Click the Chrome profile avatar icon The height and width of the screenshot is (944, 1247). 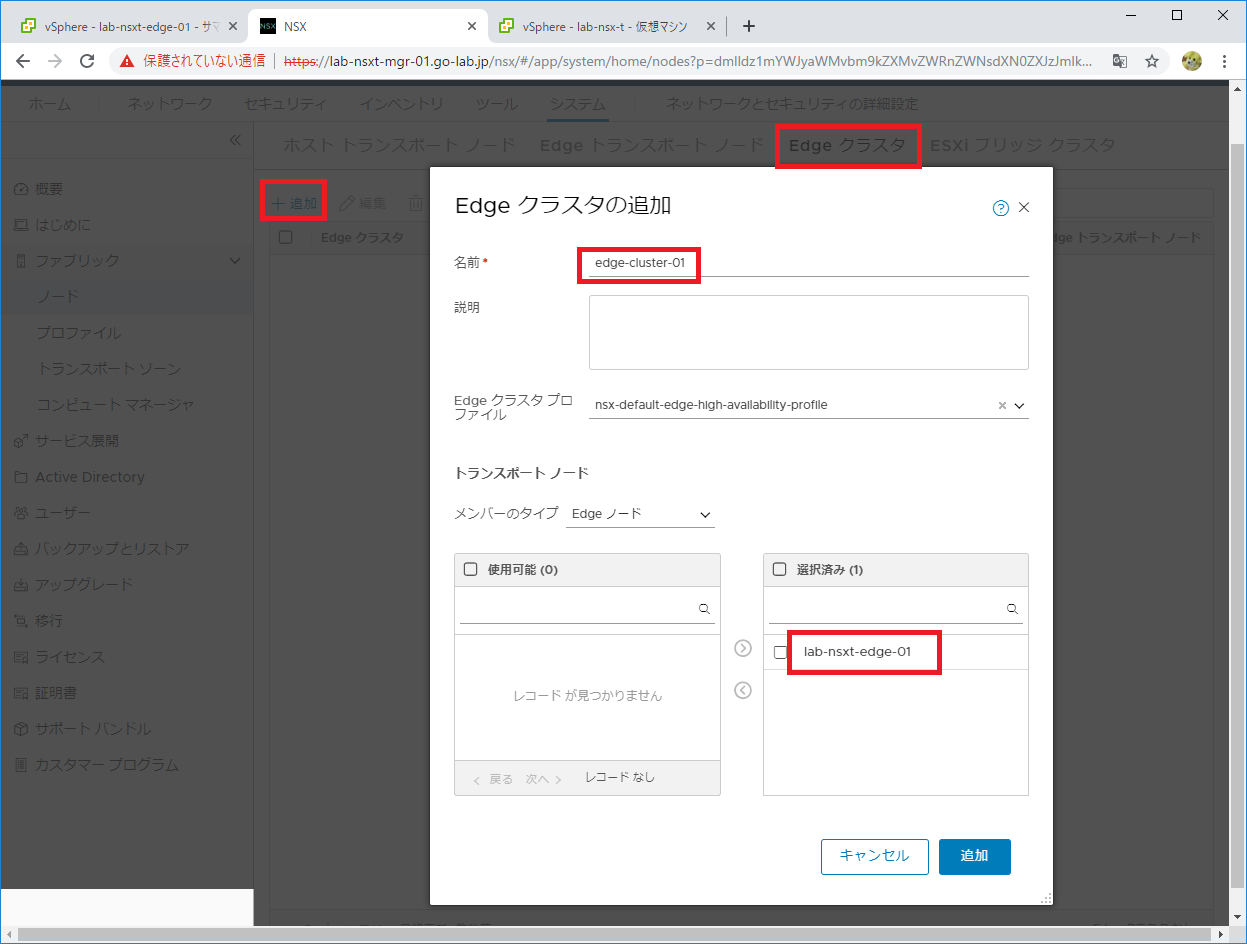tap(1191, 61)
